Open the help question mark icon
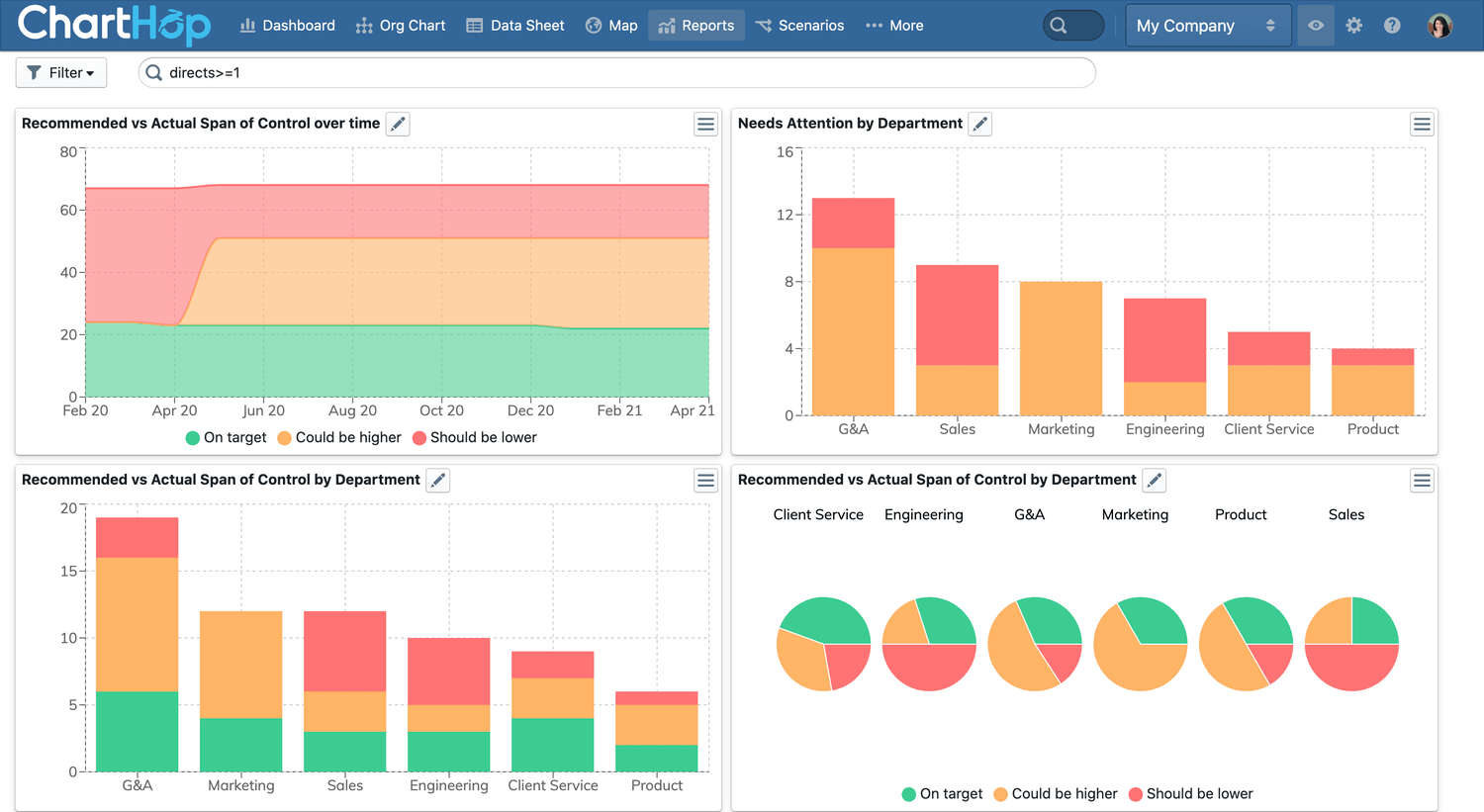The image size is (1484, 812). tap(1392, 26)
